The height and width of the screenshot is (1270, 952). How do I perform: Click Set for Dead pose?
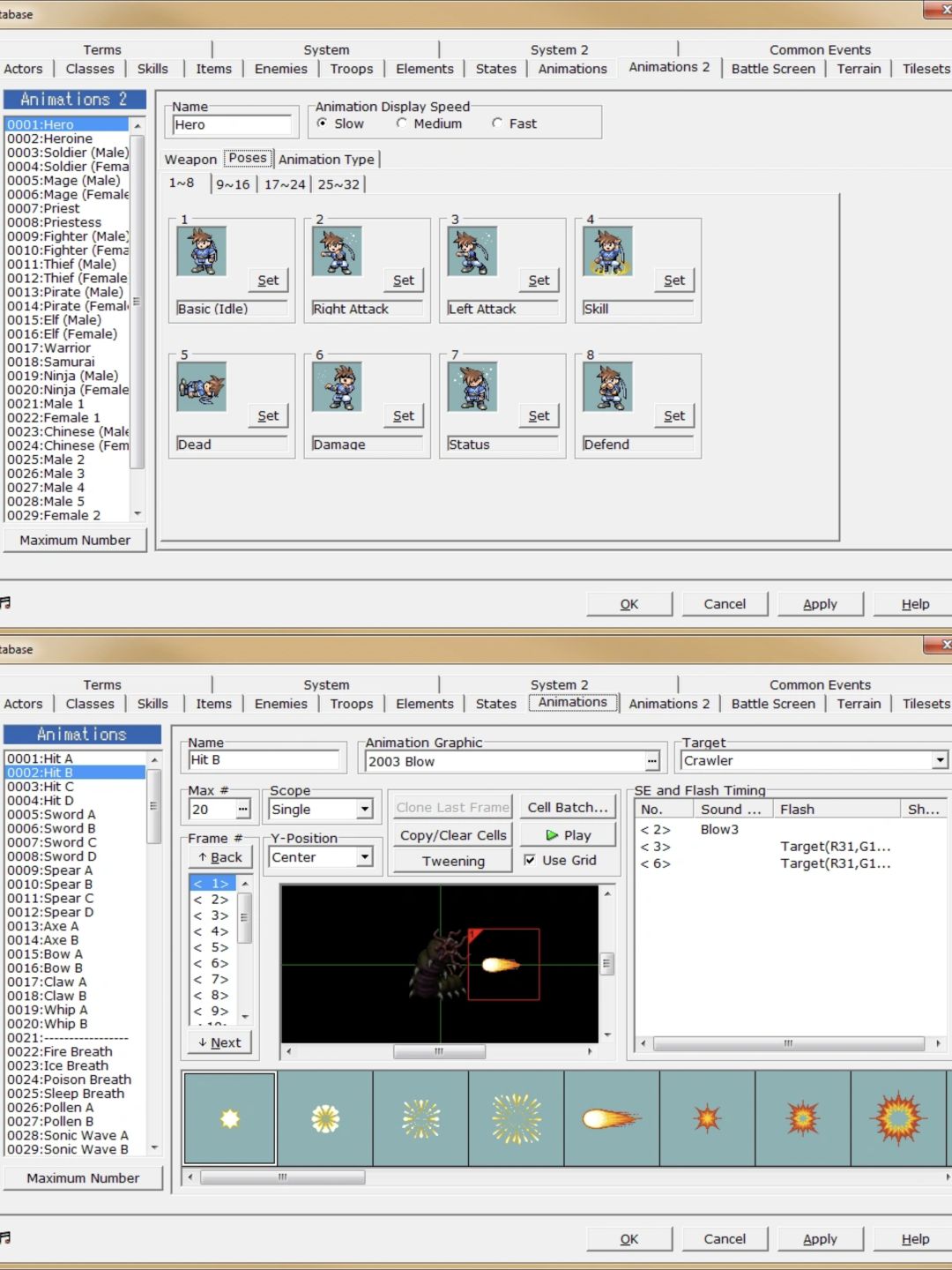[x=268, y=416]
